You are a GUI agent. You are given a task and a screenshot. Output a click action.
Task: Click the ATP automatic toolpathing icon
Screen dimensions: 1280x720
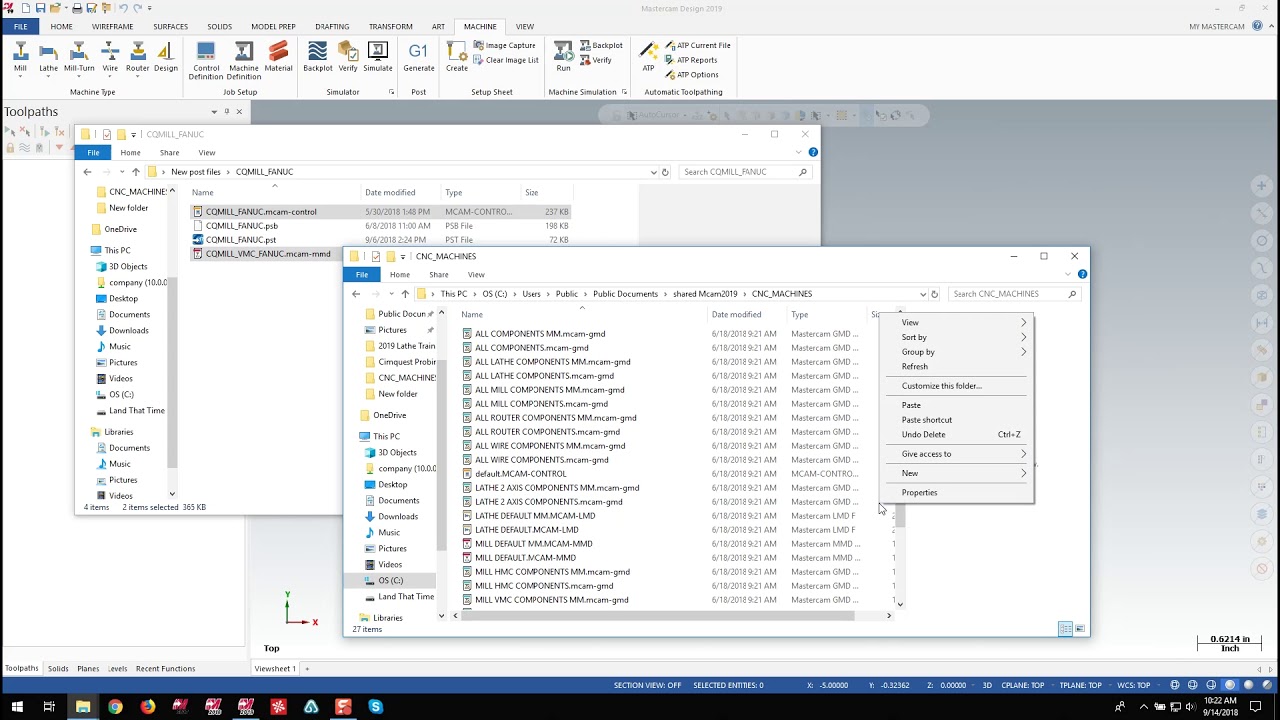tap(648, 57)
